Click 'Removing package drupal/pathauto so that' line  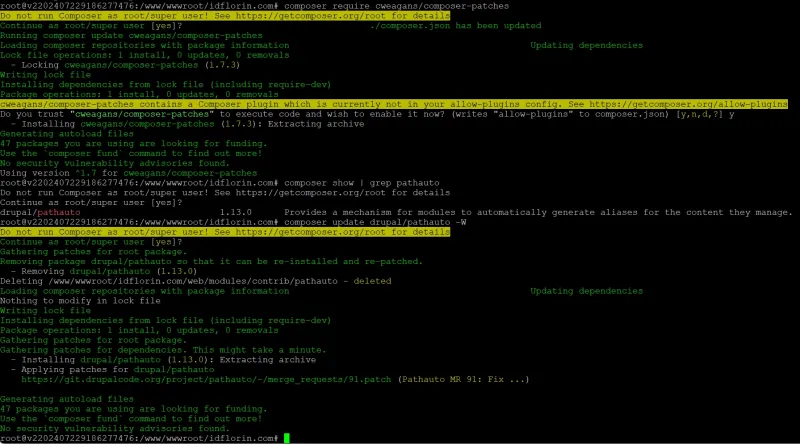pos(211,261)
